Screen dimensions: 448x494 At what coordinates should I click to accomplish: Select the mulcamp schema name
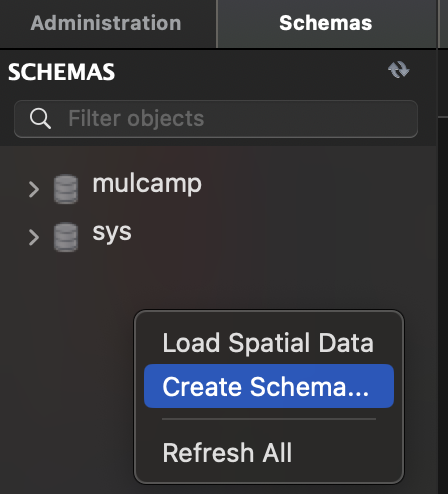click(147, 184)
